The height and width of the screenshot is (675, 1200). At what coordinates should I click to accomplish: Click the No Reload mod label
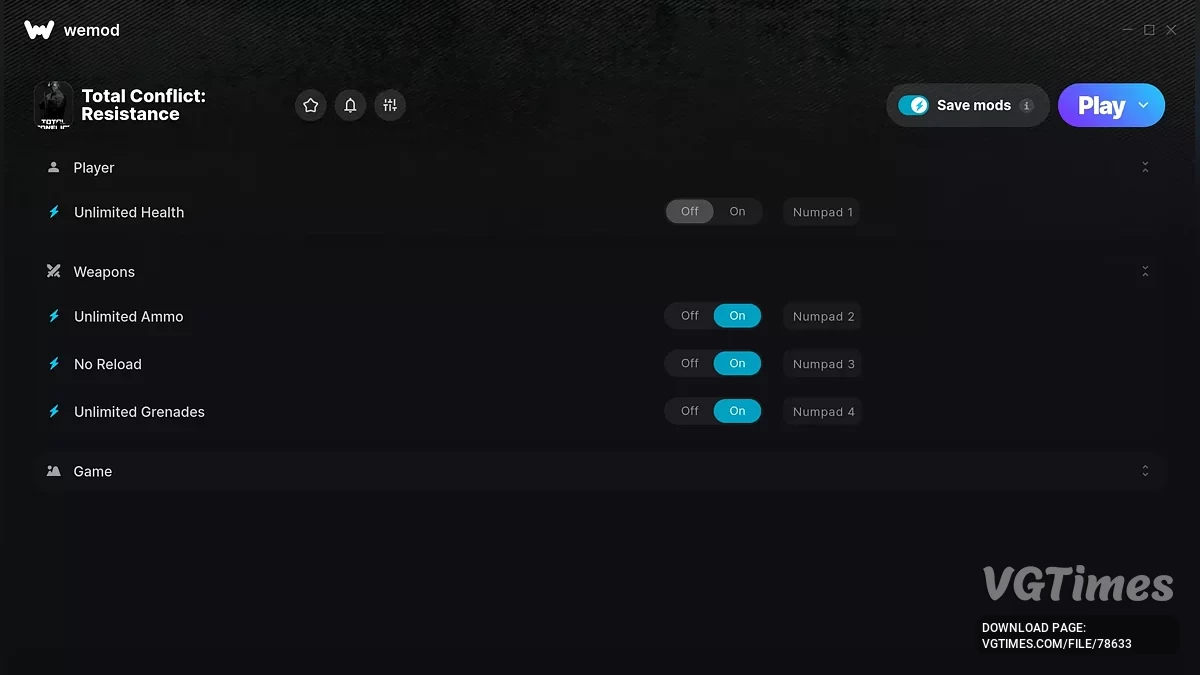click(x=108, y=364)
